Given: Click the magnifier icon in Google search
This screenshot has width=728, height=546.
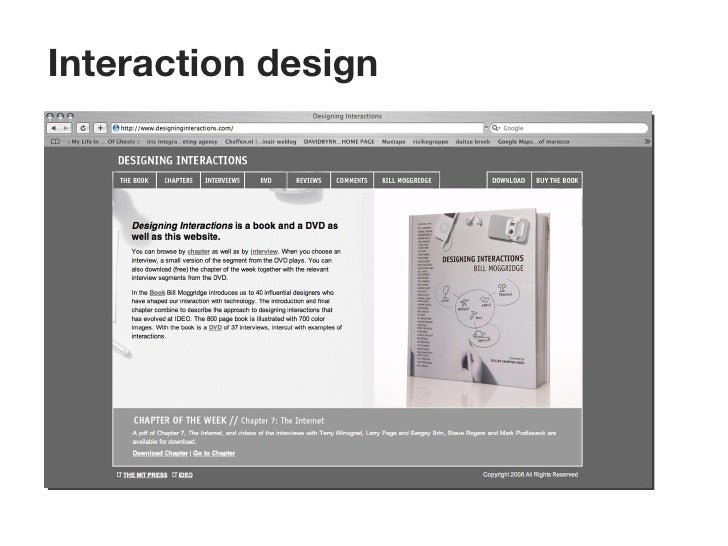Looking at the screenshot, I should coord(495,128).
